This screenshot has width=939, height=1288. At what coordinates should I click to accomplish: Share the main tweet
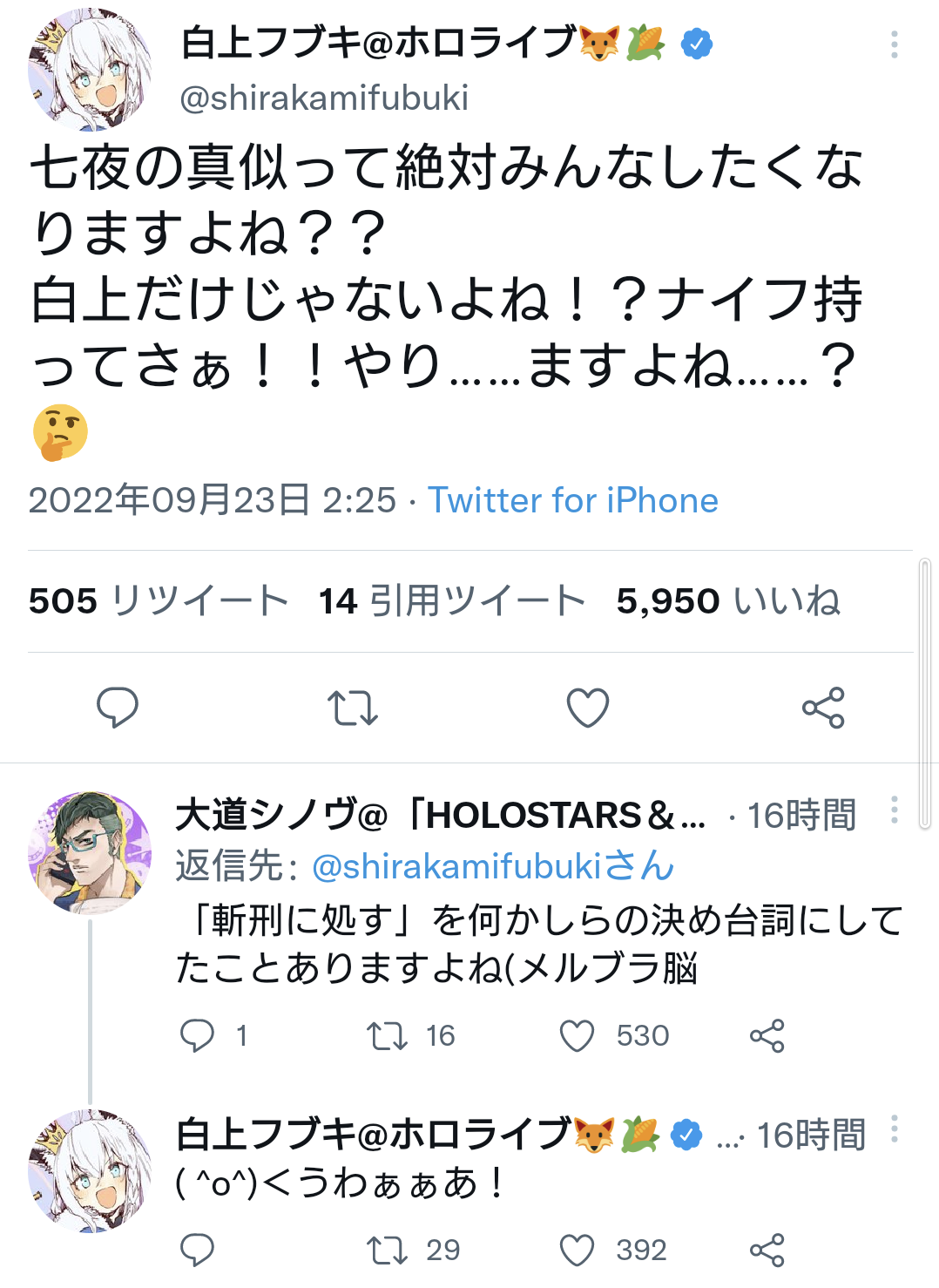click(823, 708)
